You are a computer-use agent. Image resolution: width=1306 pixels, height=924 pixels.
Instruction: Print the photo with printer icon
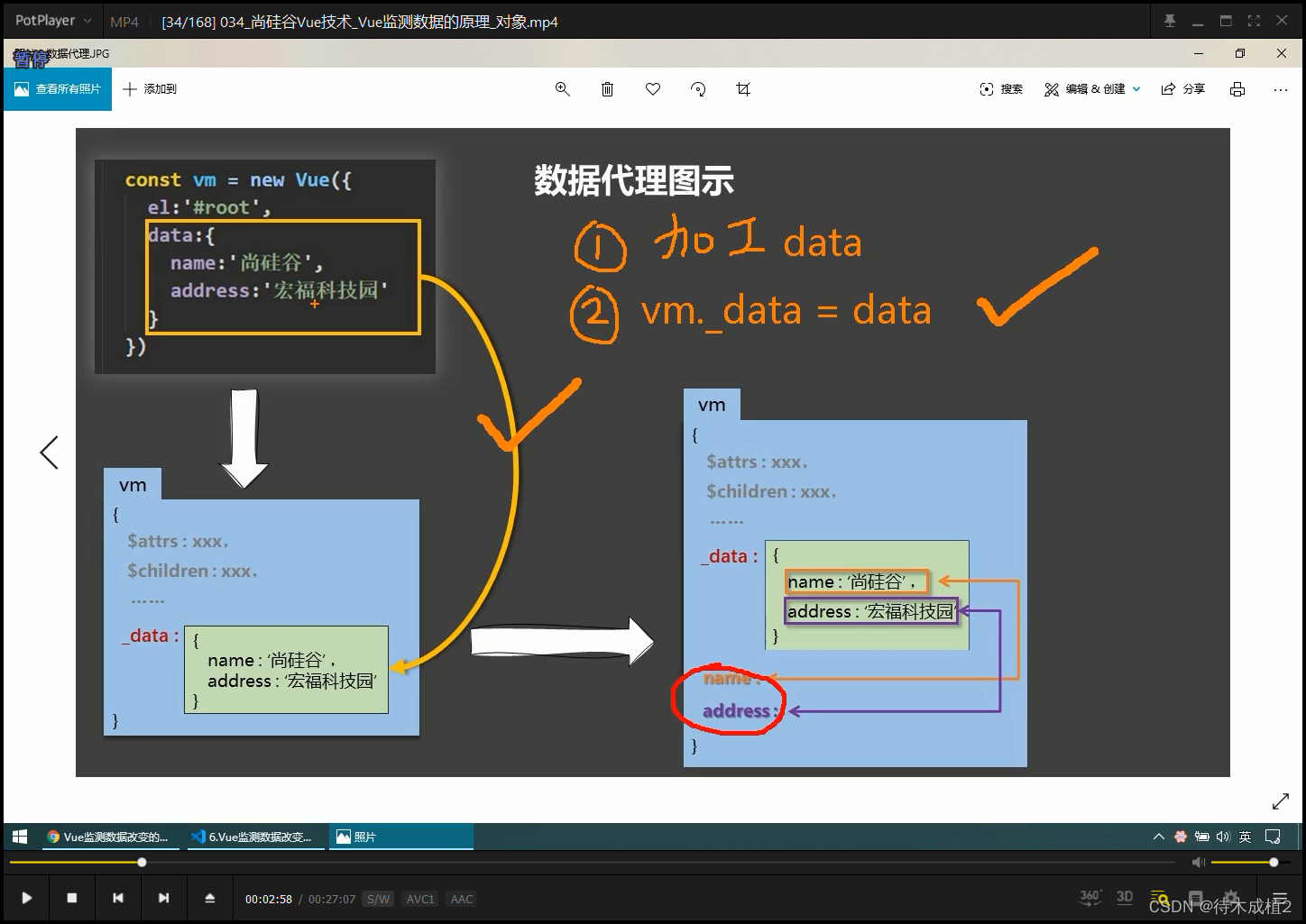(x=1237, y=89)
